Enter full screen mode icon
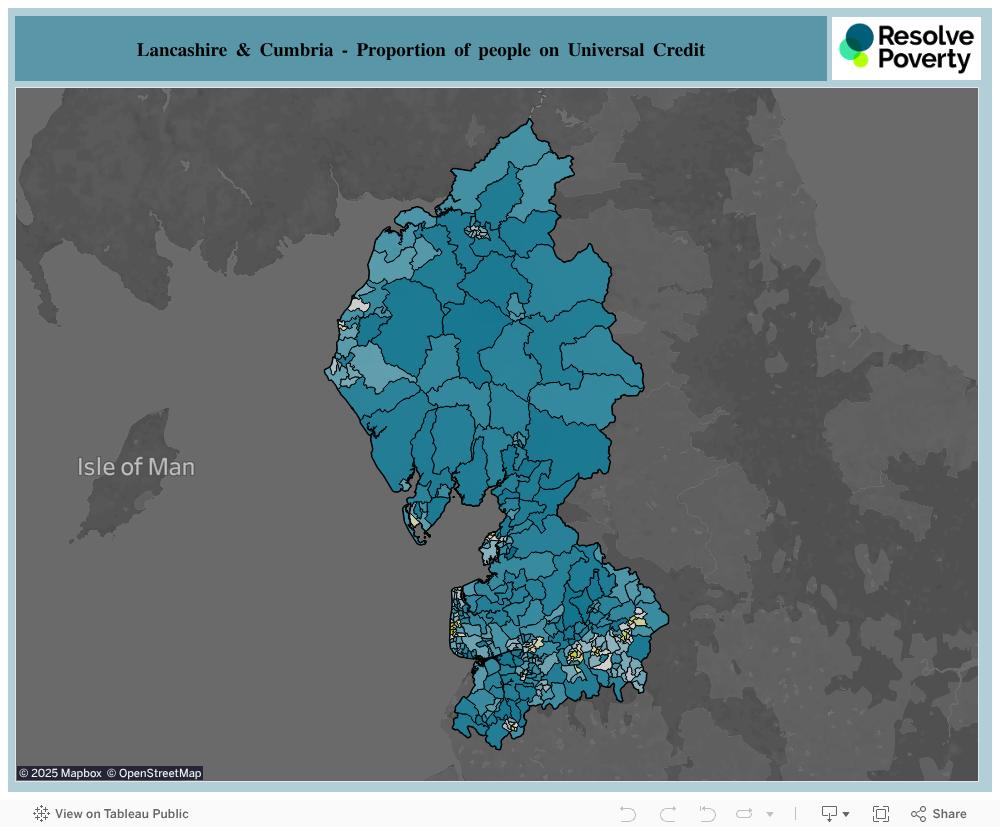Viewport: 1000px width, 827px height. click(881, 814)
